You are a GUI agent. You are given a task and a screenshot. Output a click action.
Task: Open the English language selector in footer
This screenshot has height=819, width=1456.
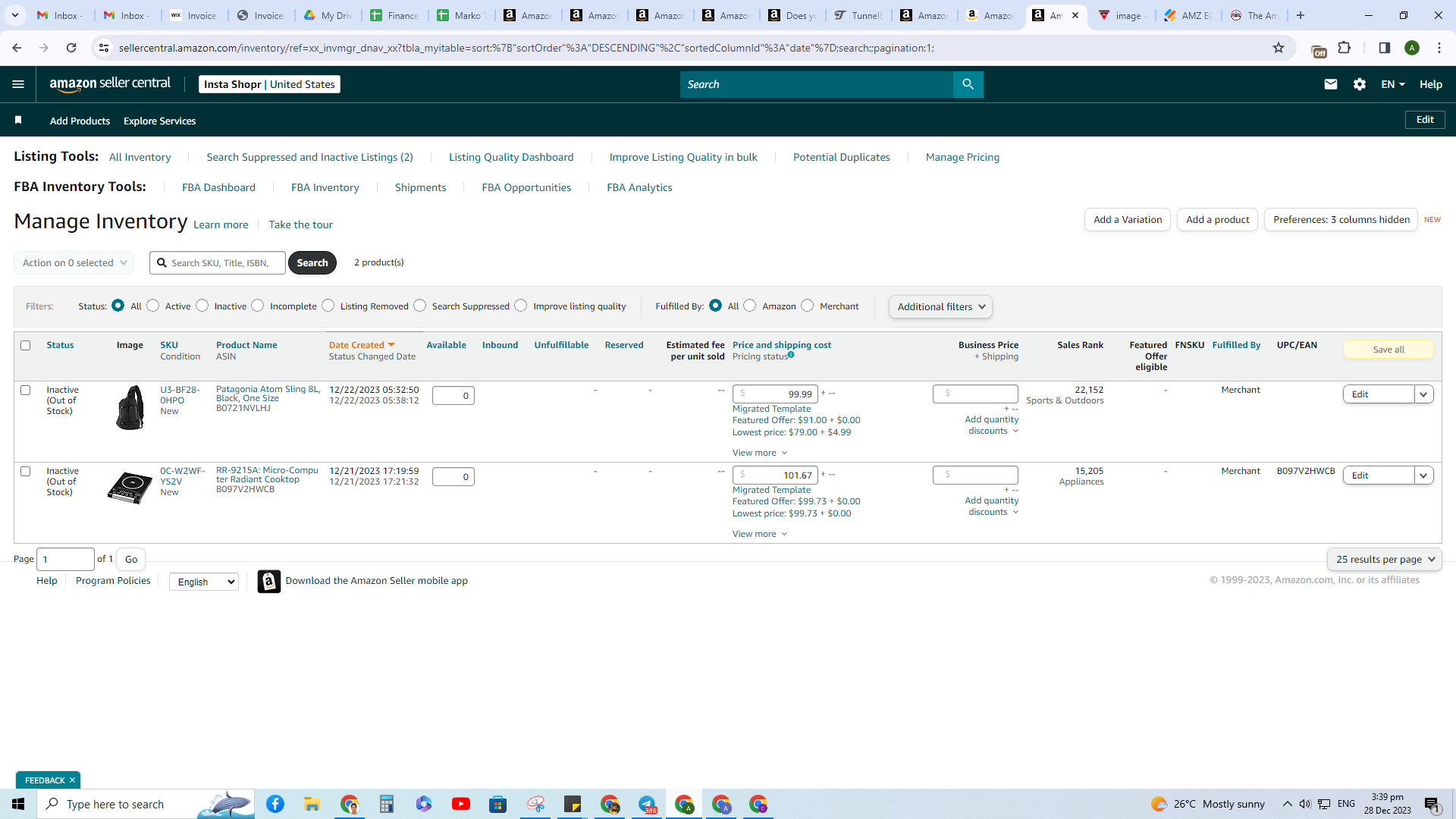click(204, 582)
